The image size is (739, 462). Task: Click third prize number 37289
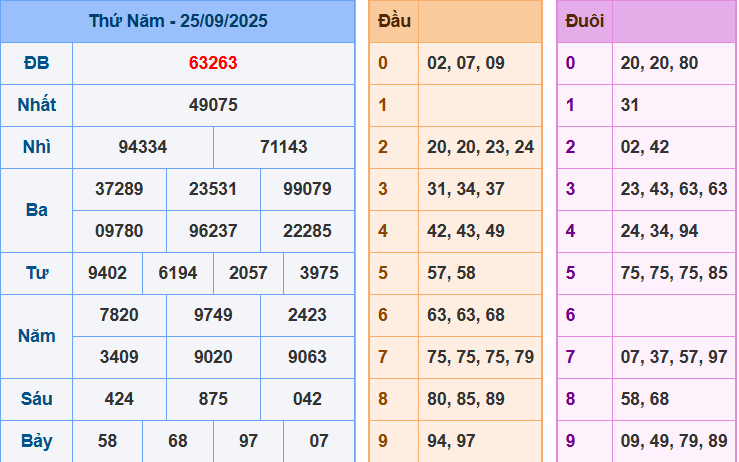pos(119,189)
